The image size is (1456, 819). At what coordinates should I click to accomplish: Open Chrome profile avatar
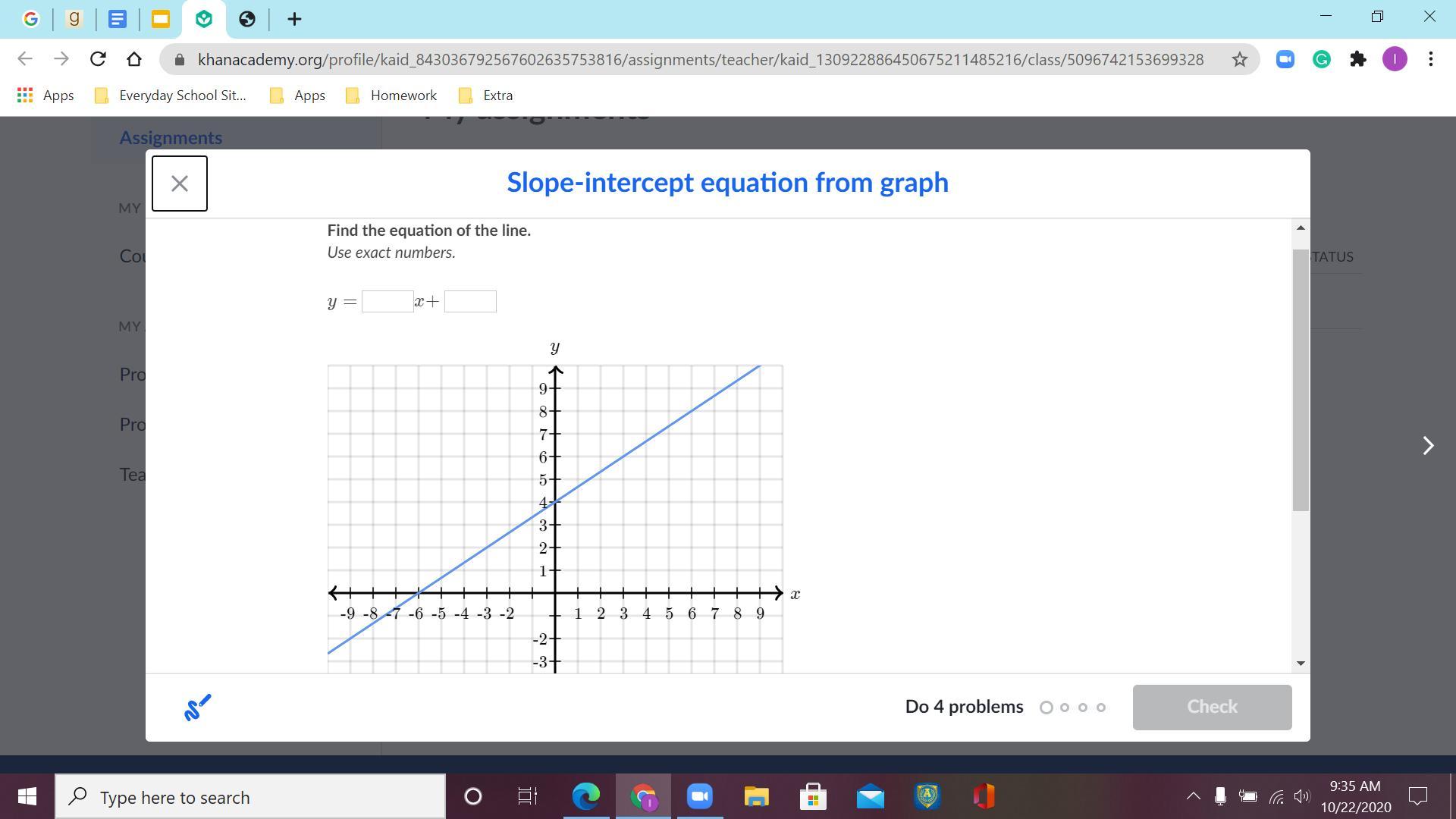(x=1394, y=59)
